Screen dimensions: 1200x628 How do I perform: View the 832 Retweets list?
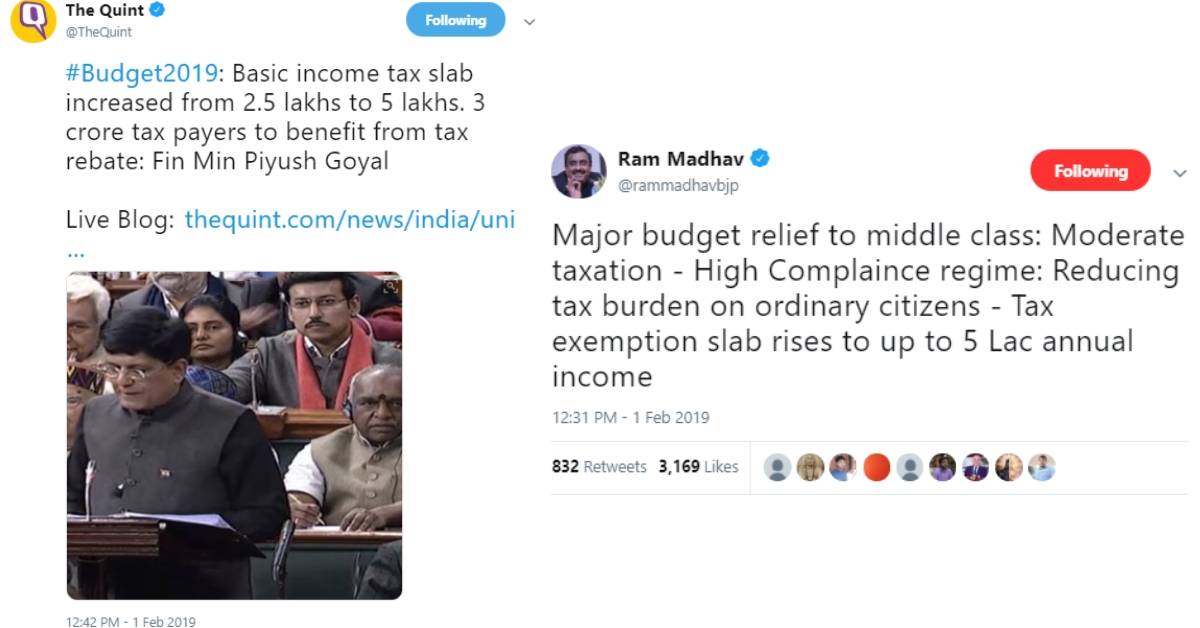(599, 467)
